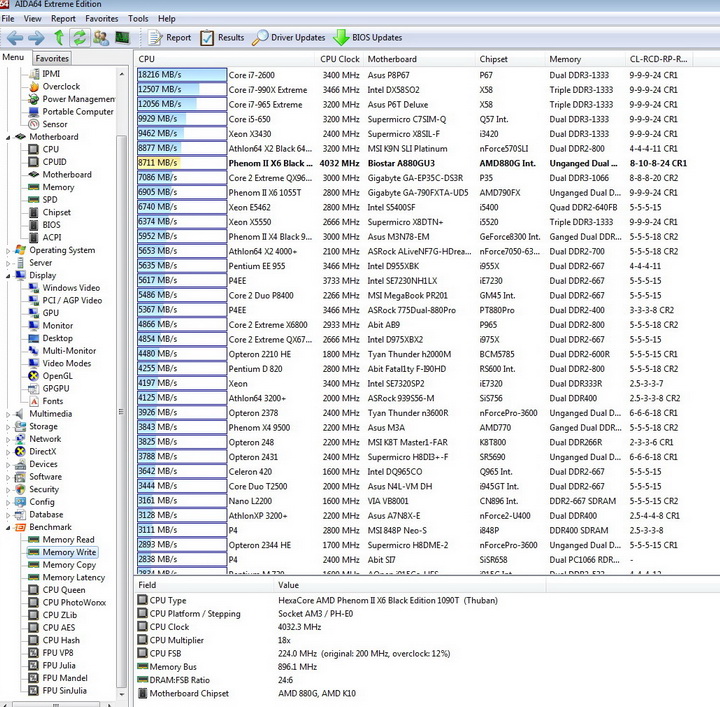This screenshot has height=707, width=720.
Task: Switch to the Favorites tab
Action: [52, 58]
